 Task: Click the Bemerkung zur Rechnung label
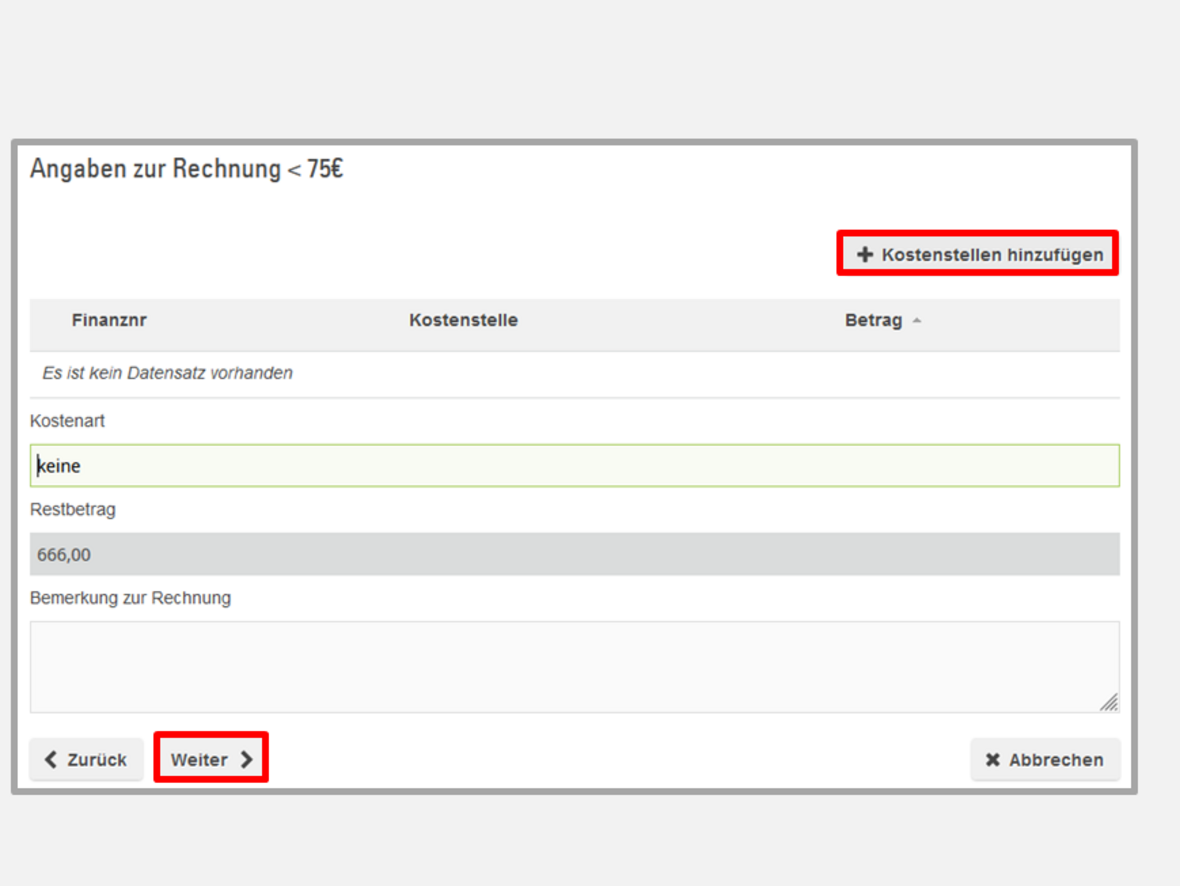(x=130, y=598)
